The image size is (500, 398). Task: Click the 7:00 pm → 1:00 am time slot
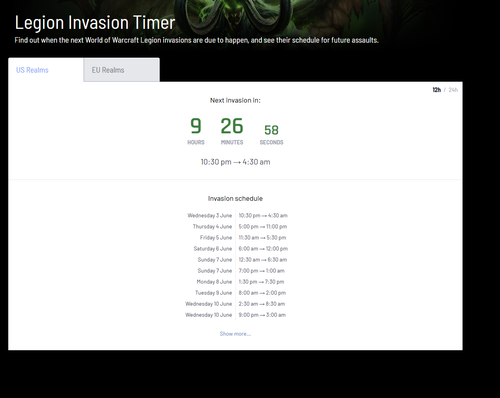pyautogui.click(x=262, y=271)
